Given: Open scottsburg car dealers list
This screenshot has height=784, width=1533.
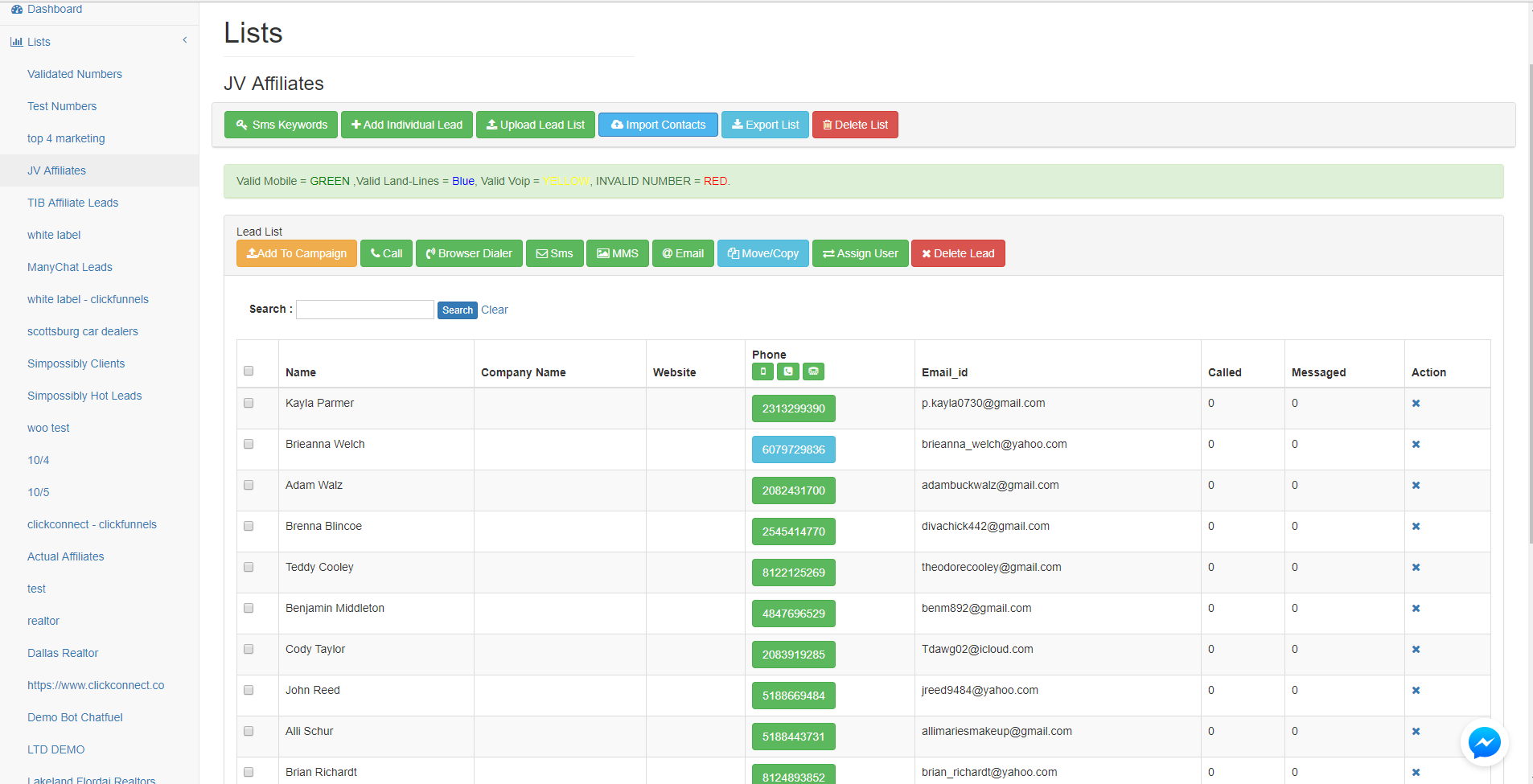Looking at the screenshot, I should pos(83,331).
